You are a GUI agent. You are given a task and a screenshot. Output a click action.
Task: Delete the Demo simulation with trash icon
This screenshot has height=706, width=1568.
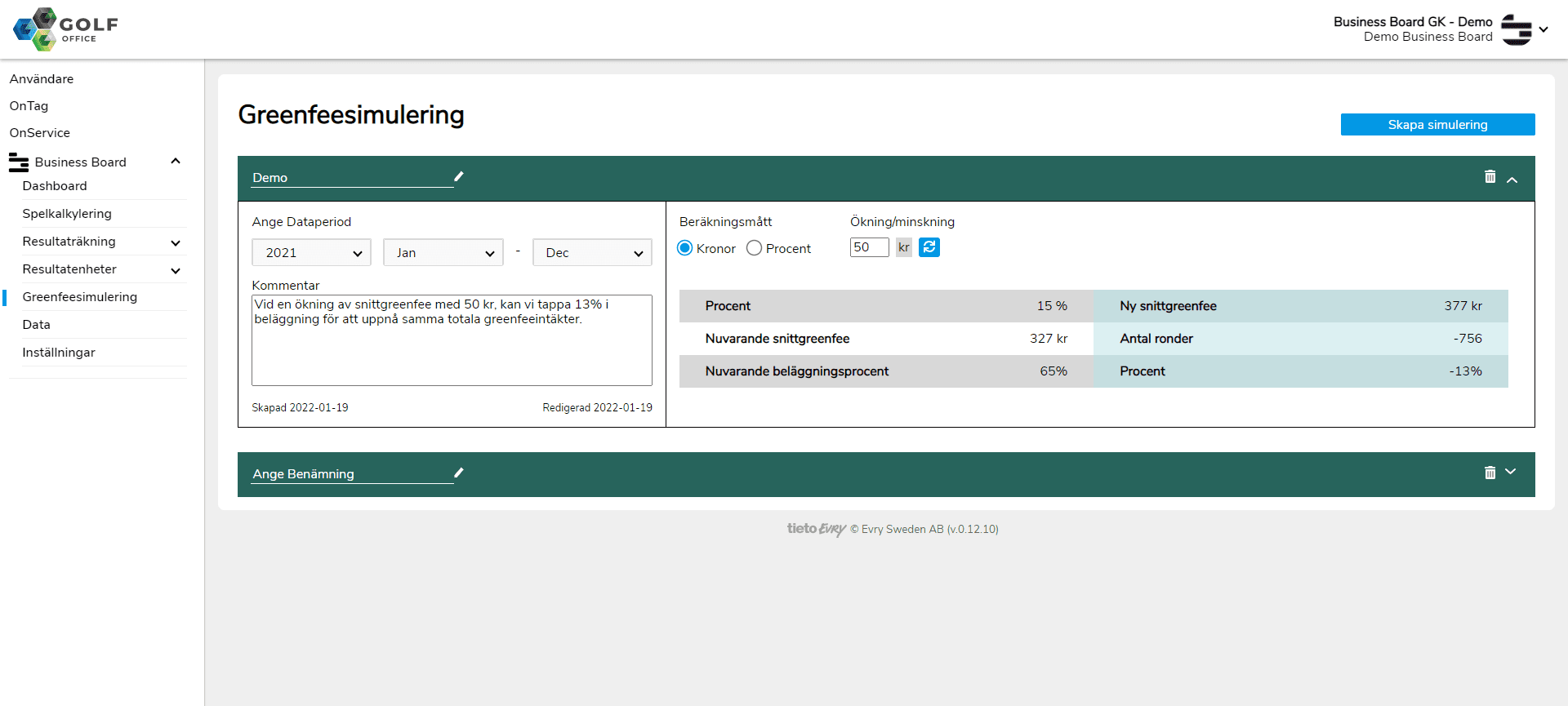coord(1490,177)
